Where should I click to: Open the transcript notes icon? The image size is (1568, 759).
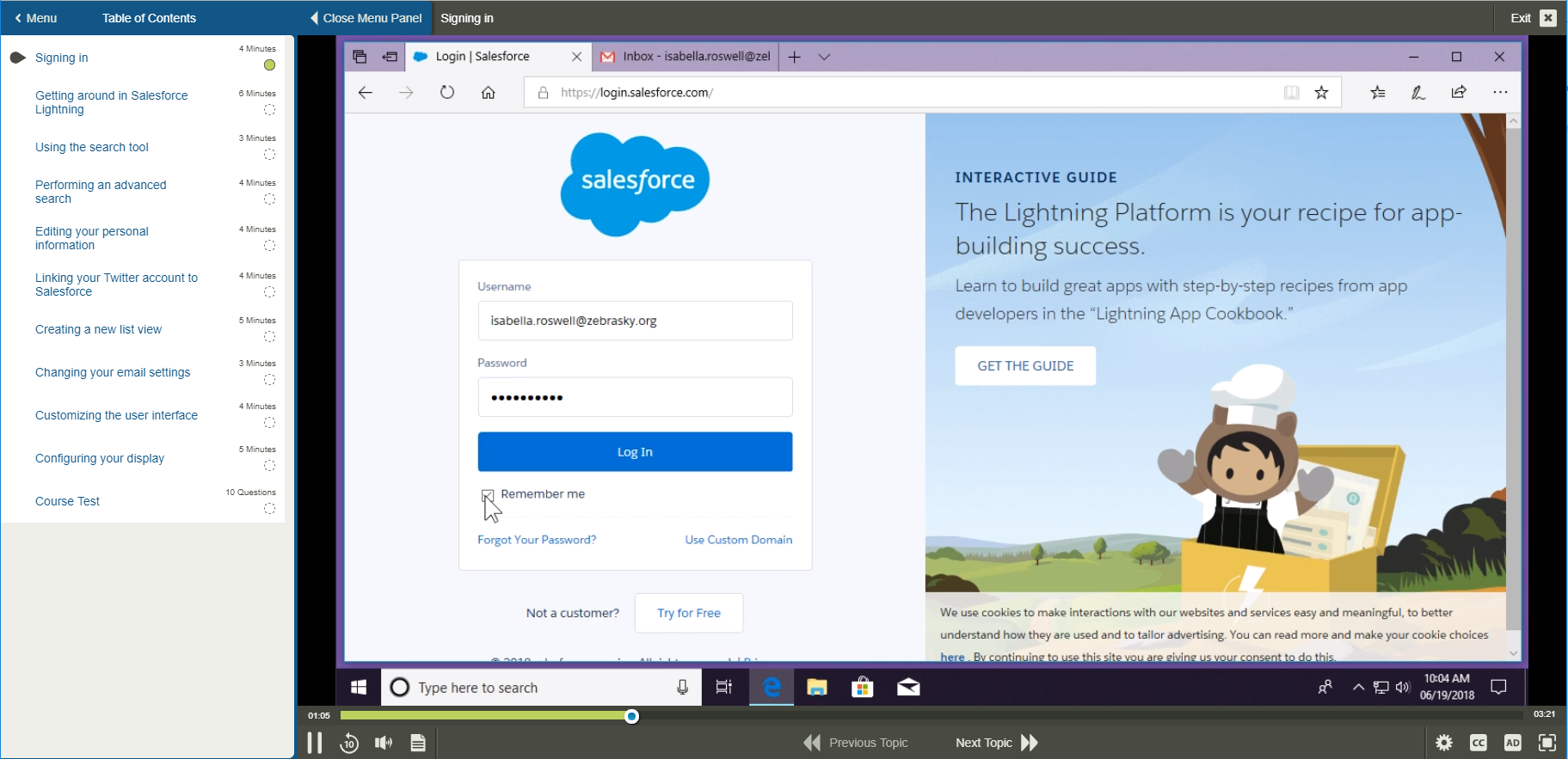(x=418, y=743)
